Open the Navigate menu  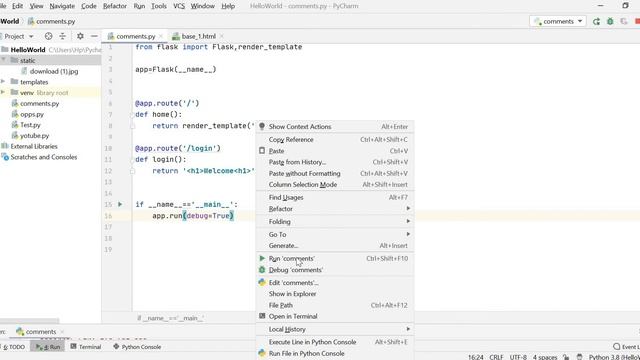click(x=62, y=6)
